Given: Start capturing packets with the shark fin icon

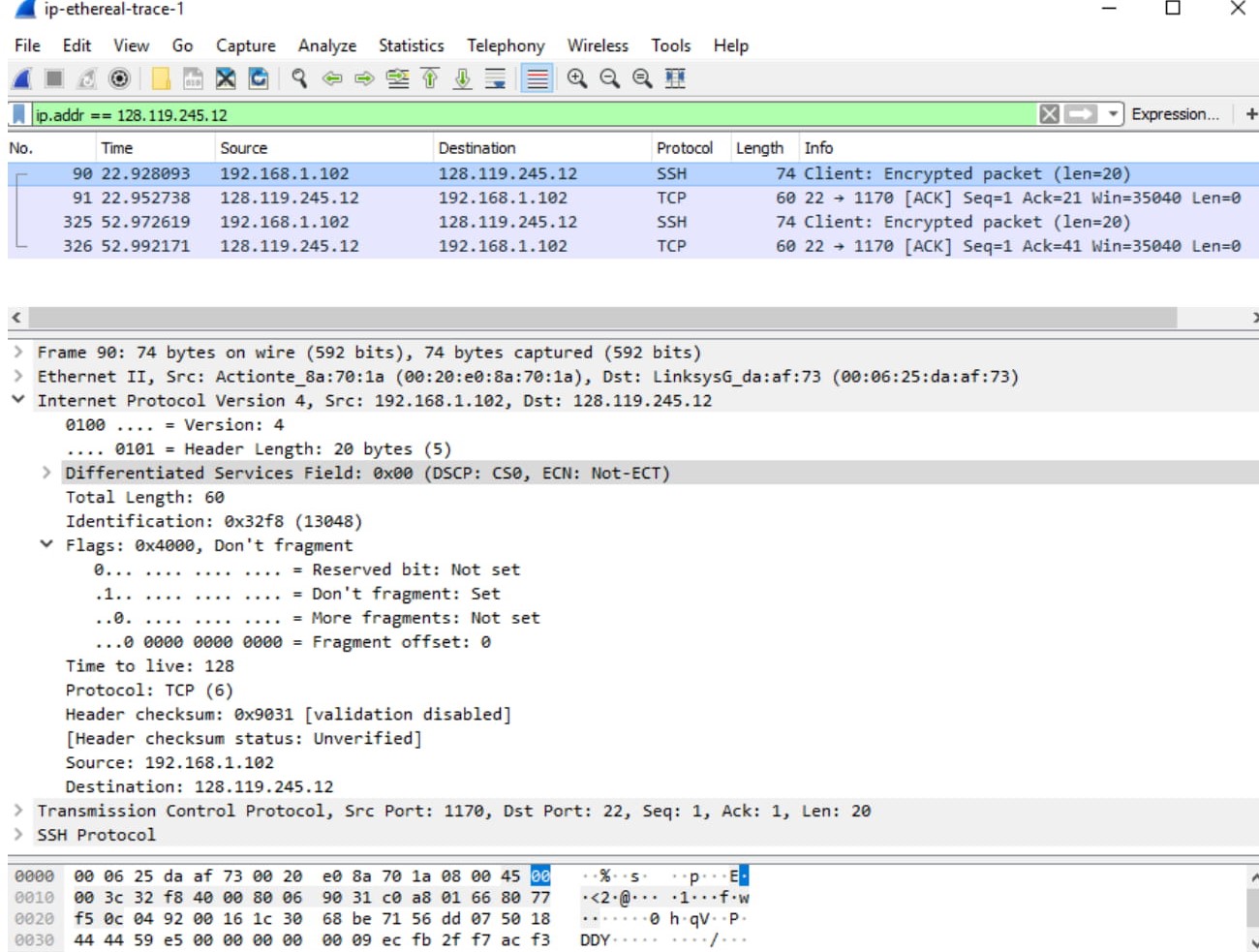Looking at the screenshot, I should tap(22, 78).
